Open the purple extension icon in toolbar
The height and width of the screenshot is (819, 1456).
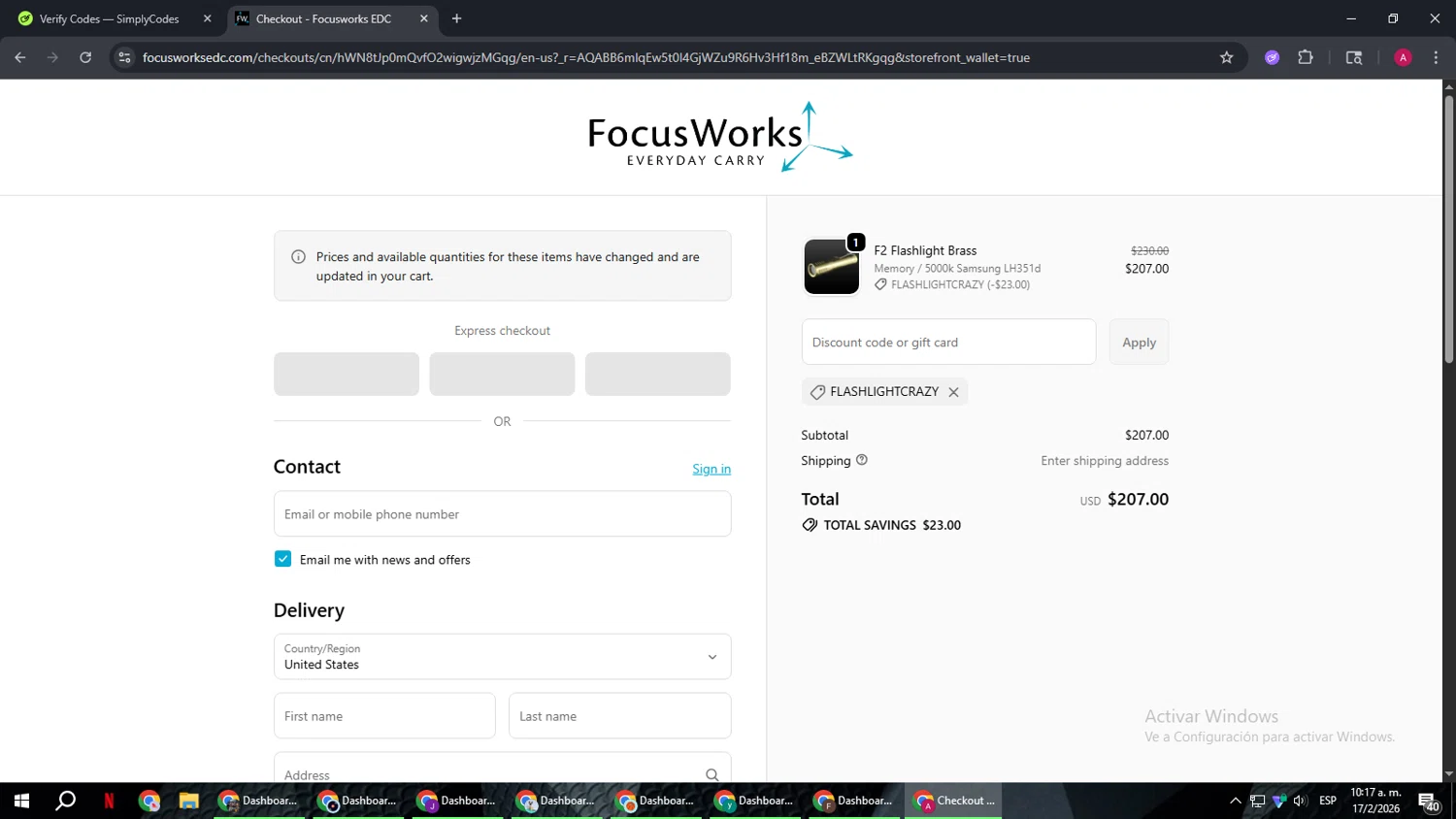[1272, 57]
